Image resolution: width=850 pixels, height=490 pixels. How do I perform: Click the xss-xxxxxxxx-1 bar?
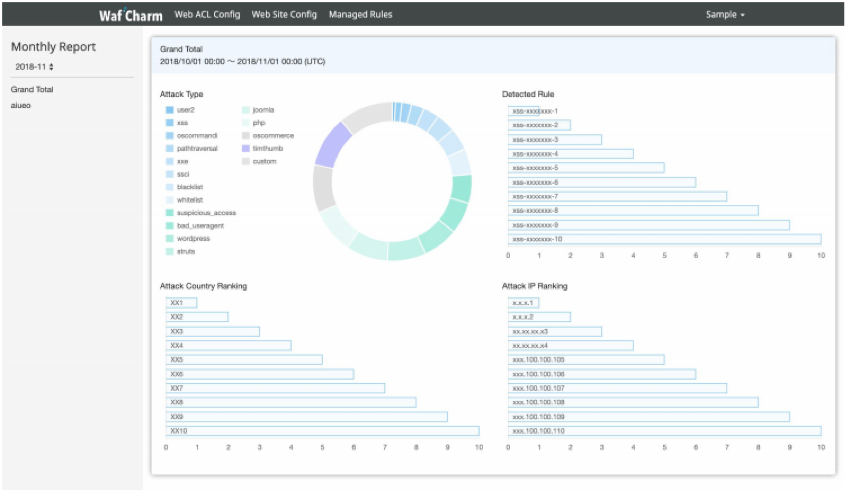coord(524,111)
